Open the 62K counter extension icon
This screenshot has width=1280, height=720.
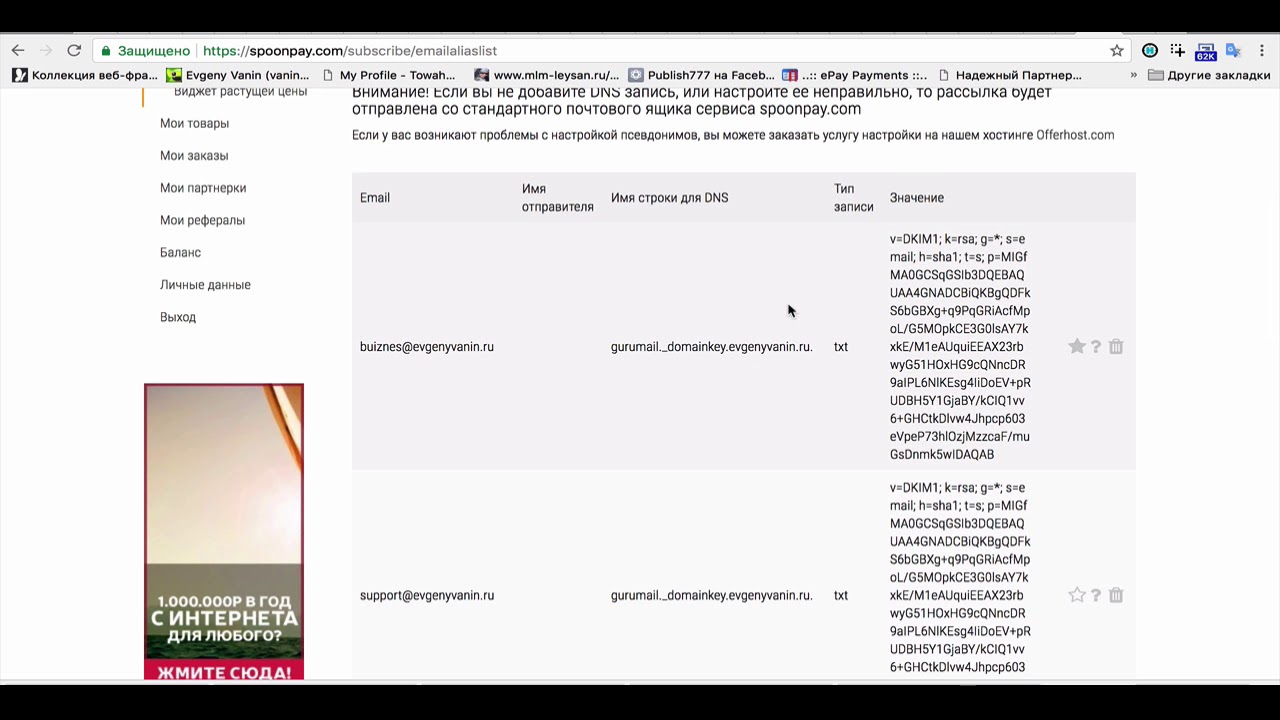click(x=1206, y=51)
